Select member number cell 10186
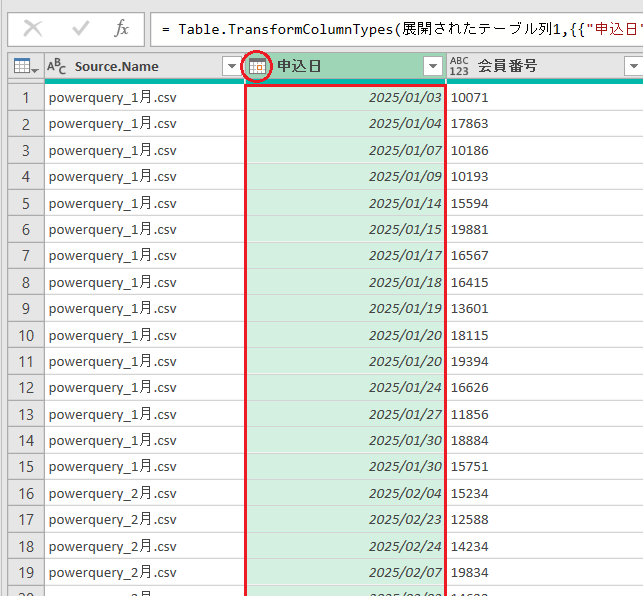 tap(545, 151)
